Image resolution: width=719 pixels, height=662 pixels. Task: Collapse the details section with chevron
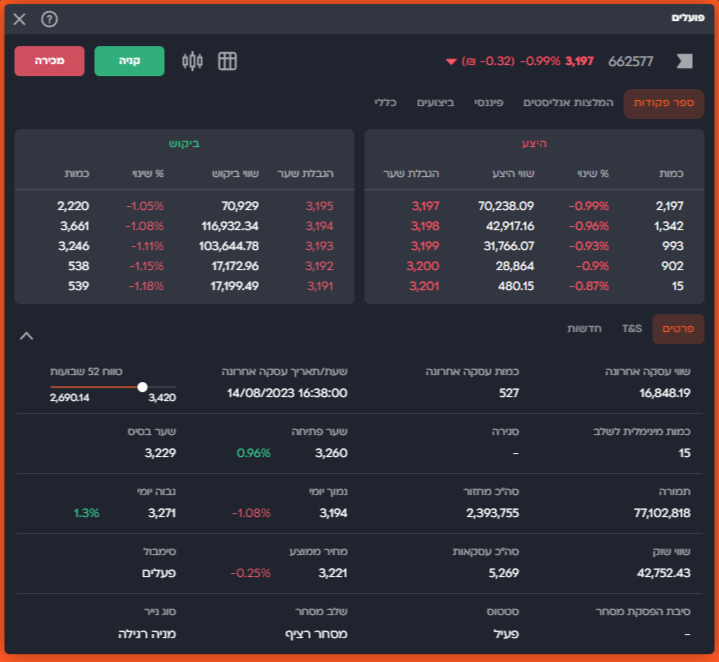(26, 336)
